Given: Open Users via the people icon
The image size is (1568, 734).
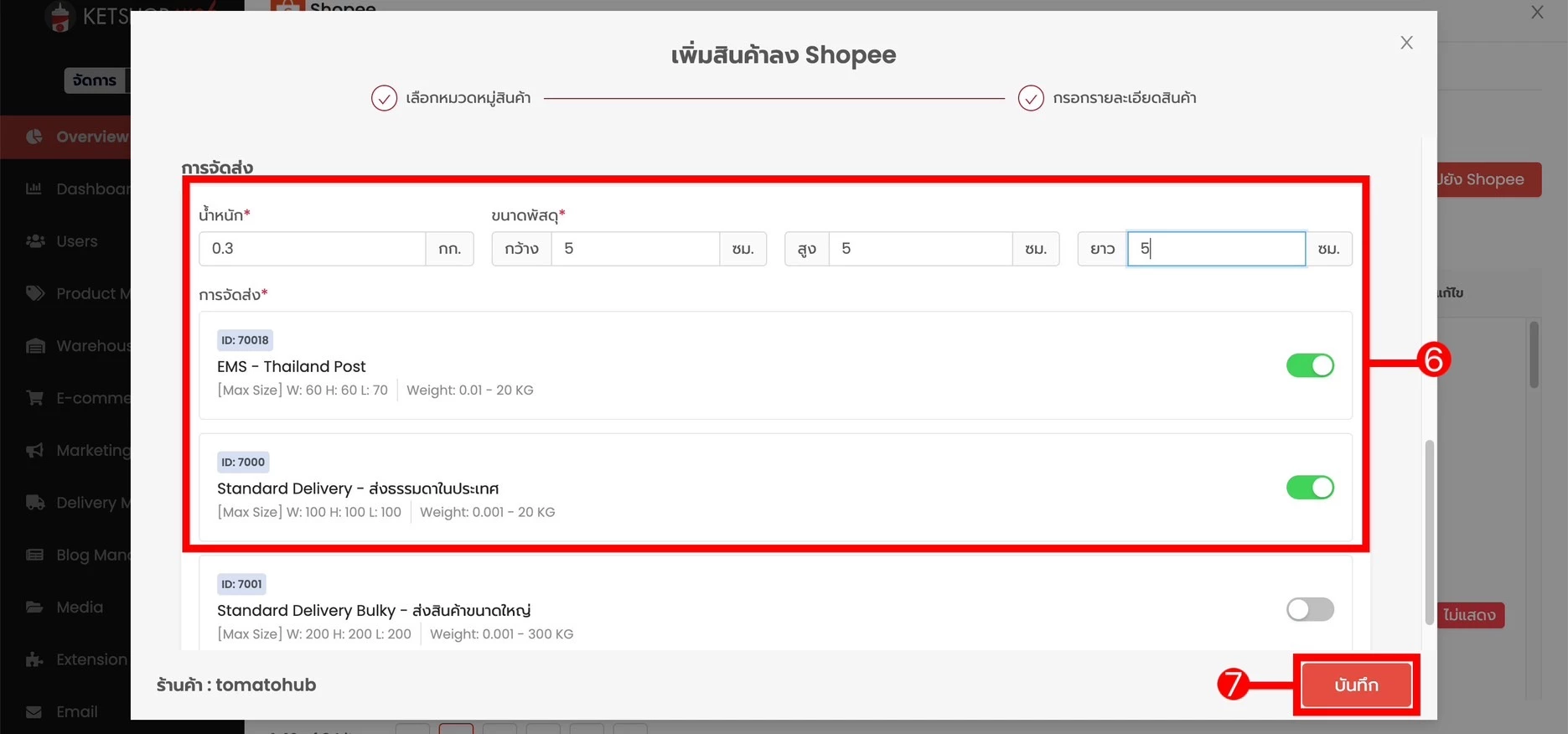Looking at the screenshot, I should (35, 241).
